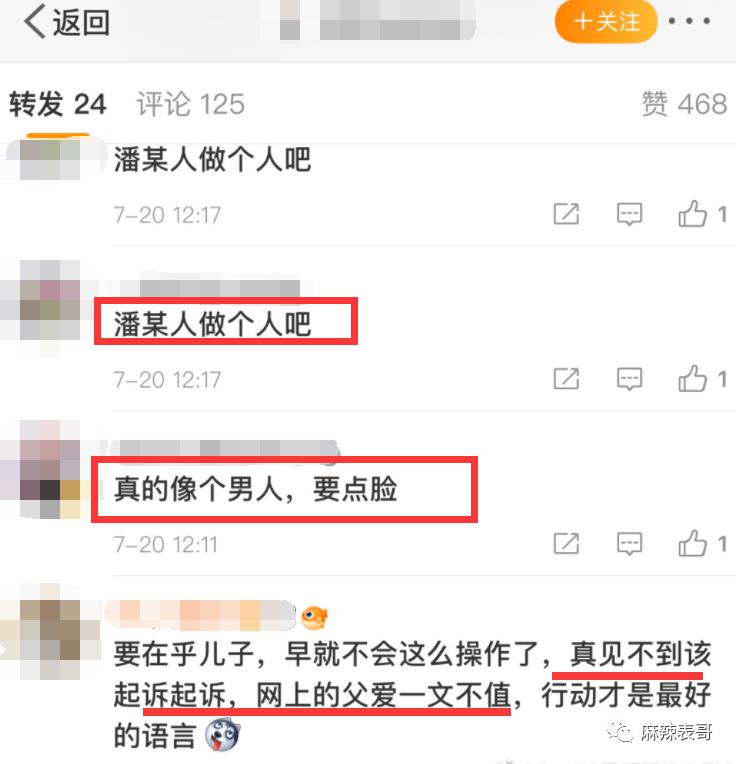736x764 pixels.
Task: Switch to the 评论 125 tab
Action: click(x=190, y=104)
